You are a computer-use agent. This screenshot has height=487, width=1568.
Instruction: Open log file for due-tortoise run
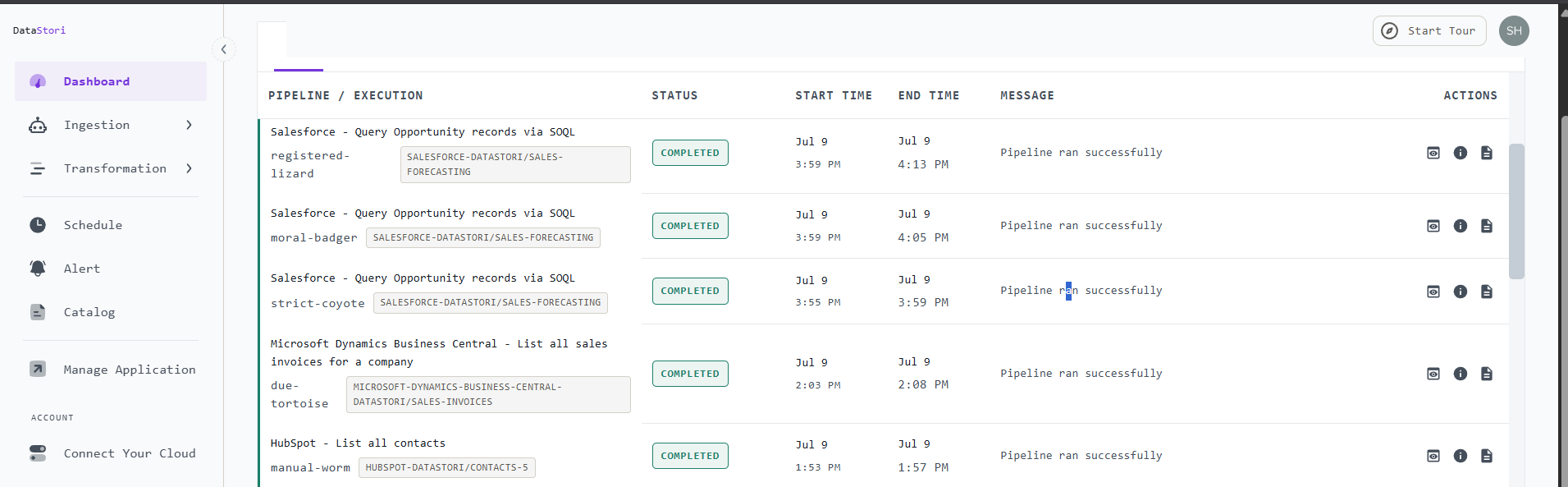(1487, 374)
